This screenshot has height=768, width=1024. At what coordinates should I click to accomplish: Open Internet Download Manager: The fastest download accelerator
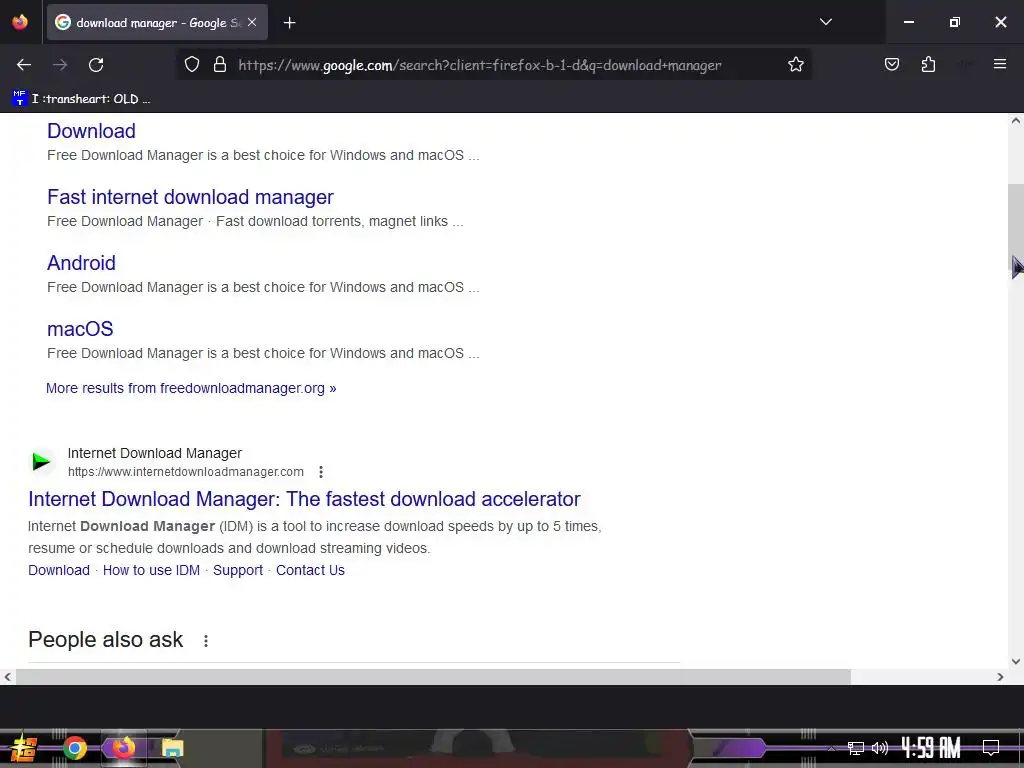304,499
